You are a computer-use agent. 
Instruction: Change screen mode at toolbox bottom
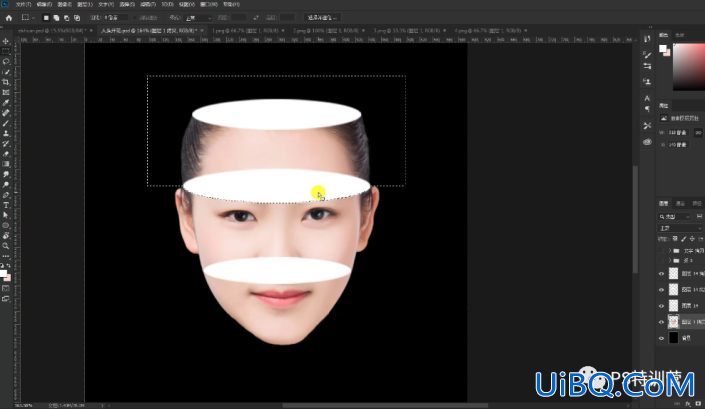6,299
